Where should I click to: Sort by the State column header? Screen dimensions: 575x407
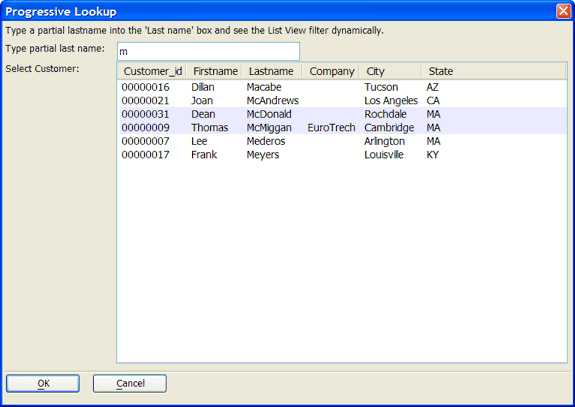tap(441, 71)
